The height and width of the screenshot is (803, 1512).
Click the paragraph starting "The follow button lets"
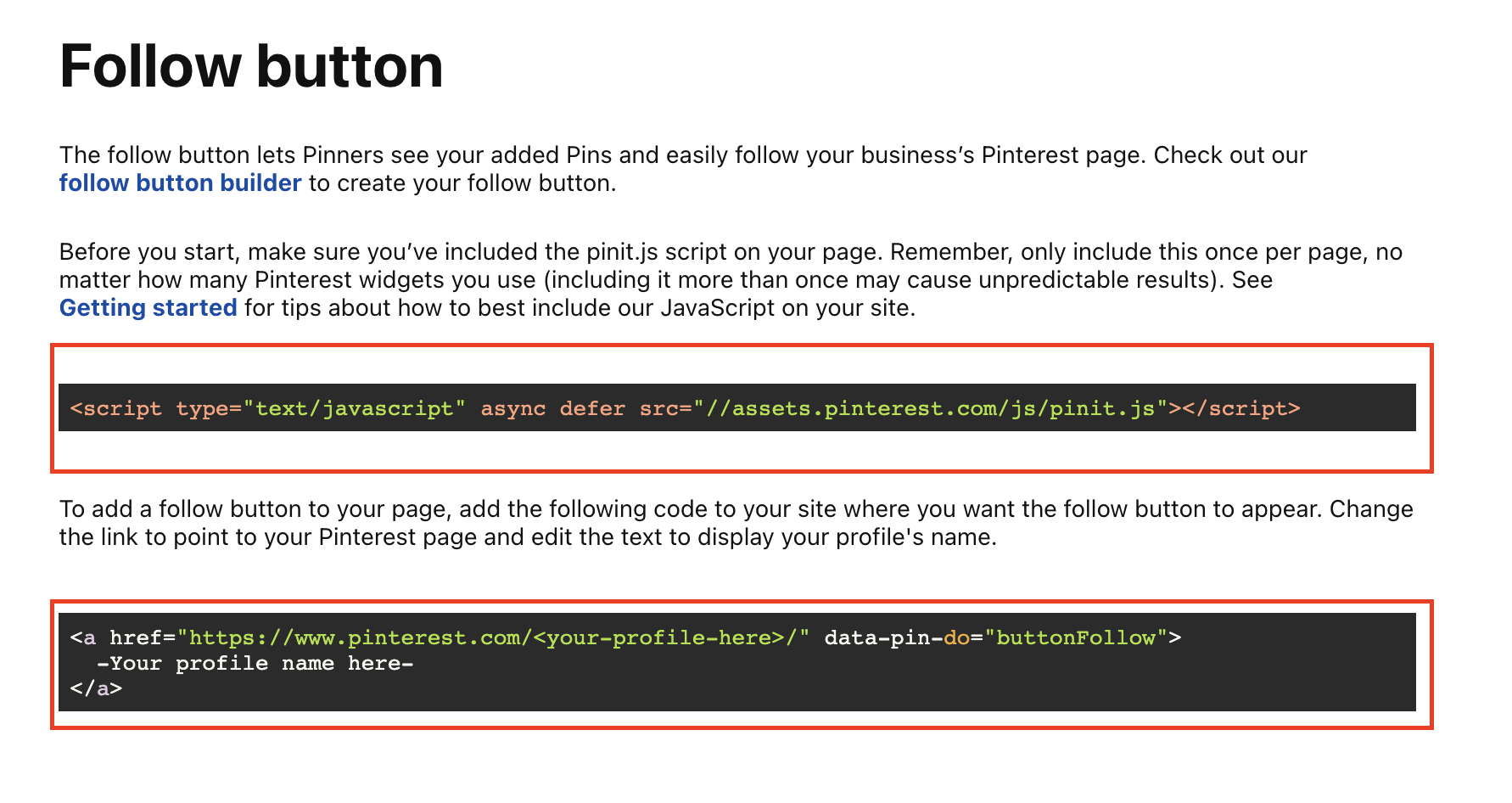pyautogui.click(x=683, y=169)
